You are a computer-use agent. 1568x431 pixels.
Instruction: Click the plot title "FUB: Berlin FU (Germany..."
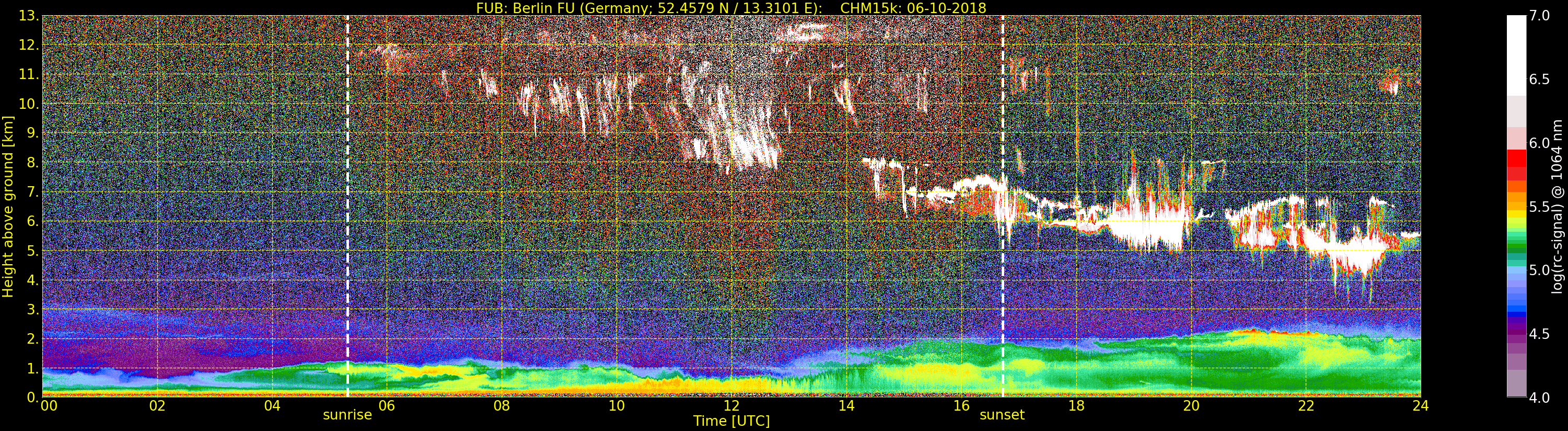(x=731, y=8)
